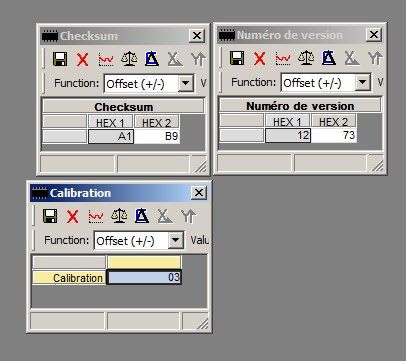Click grayed Y-axis icon in Calibration window
Screen dimensions: 406x361
click(x=188, y=216)
